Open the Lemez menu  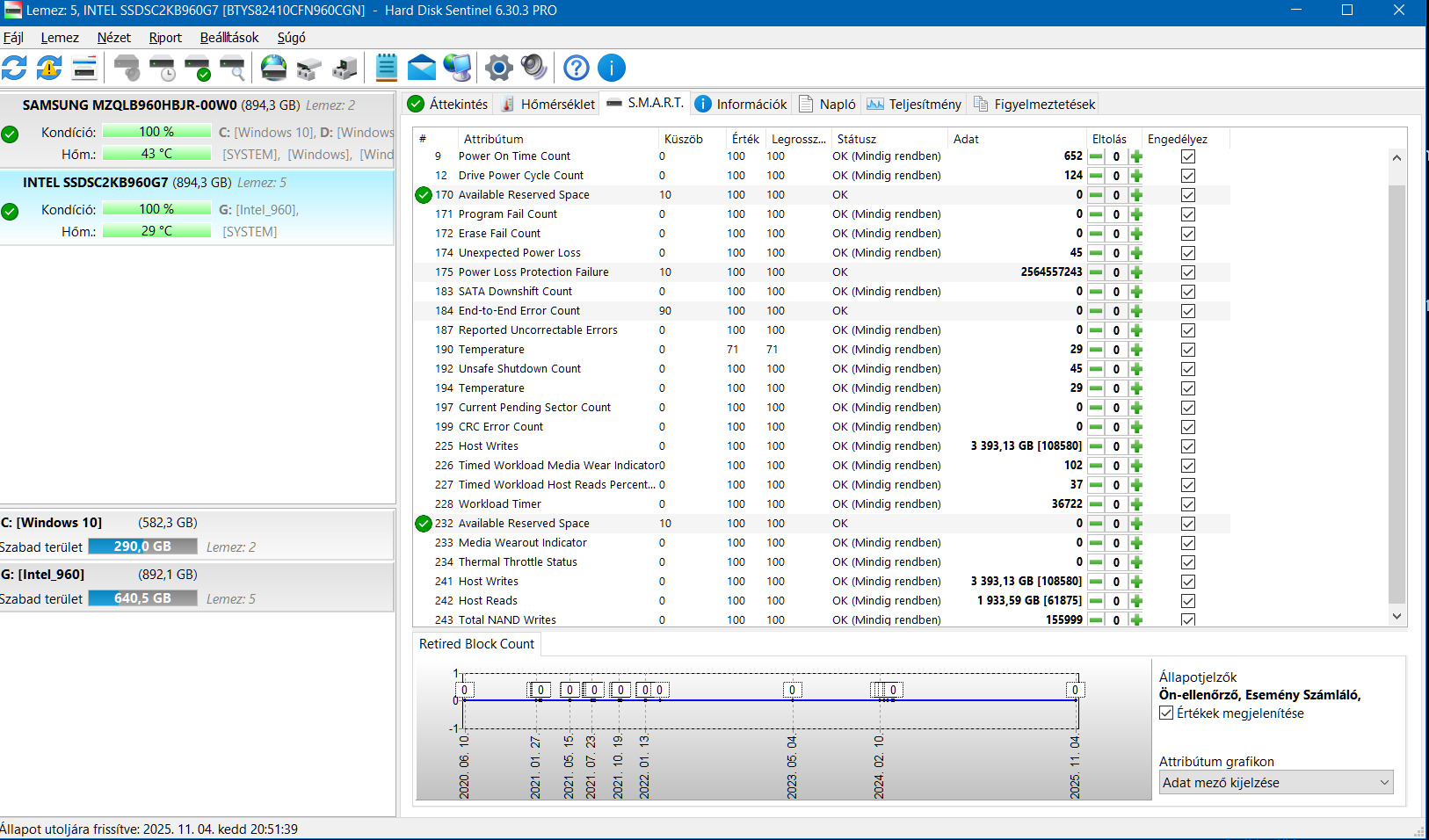[60, 38]
